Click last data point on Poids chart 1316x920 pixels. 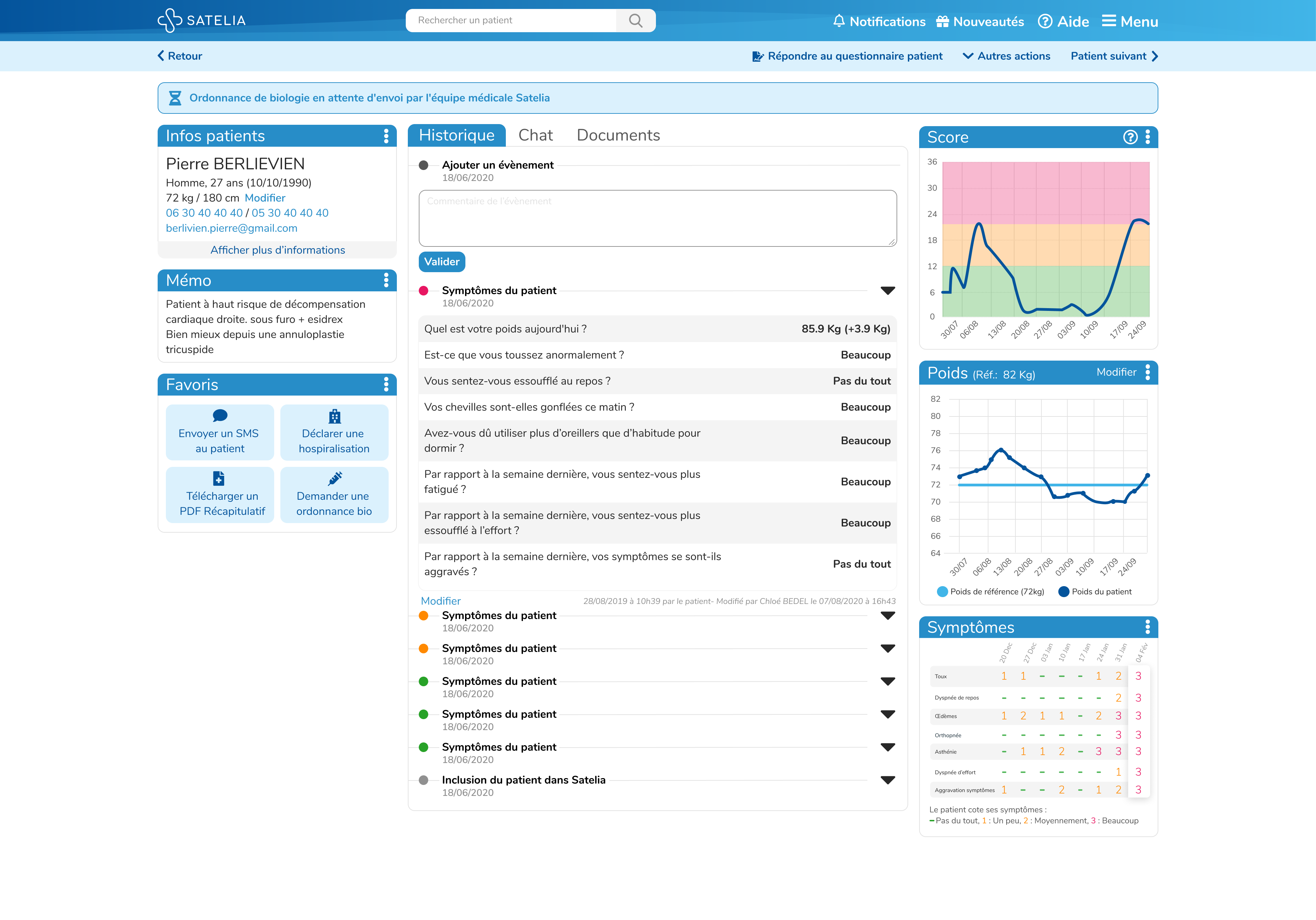[x=1147, y=476]
